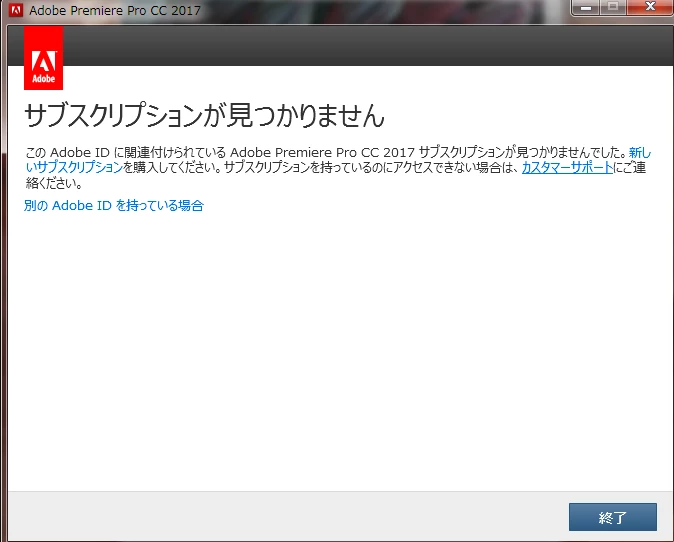Open the 新しいサブスクリプション purchase link
This screenshot has width=674, height=542.
click(x=75, y=168)
